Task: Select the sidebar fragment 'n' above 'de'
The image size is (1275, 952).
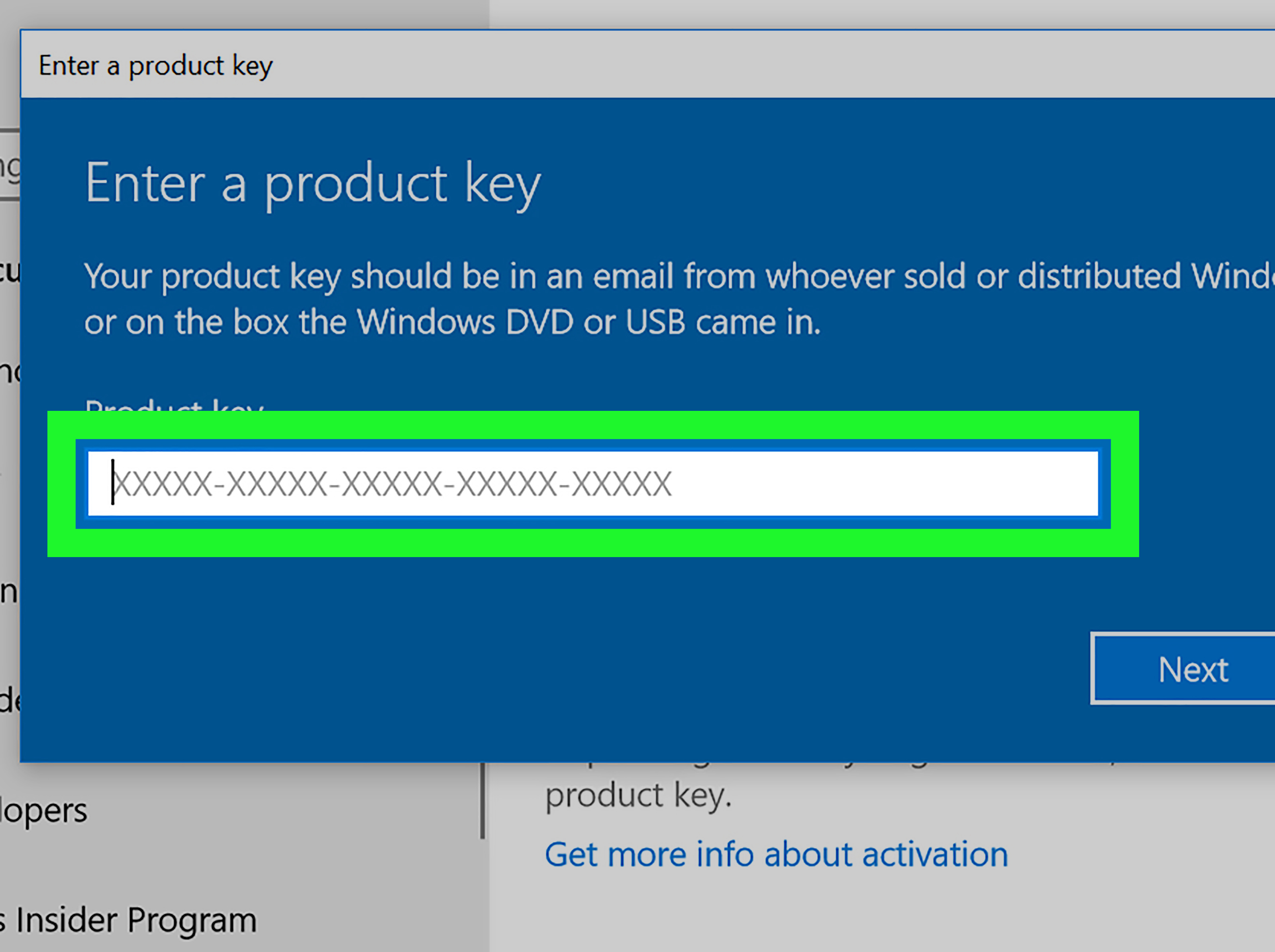Action: point(9,591)
